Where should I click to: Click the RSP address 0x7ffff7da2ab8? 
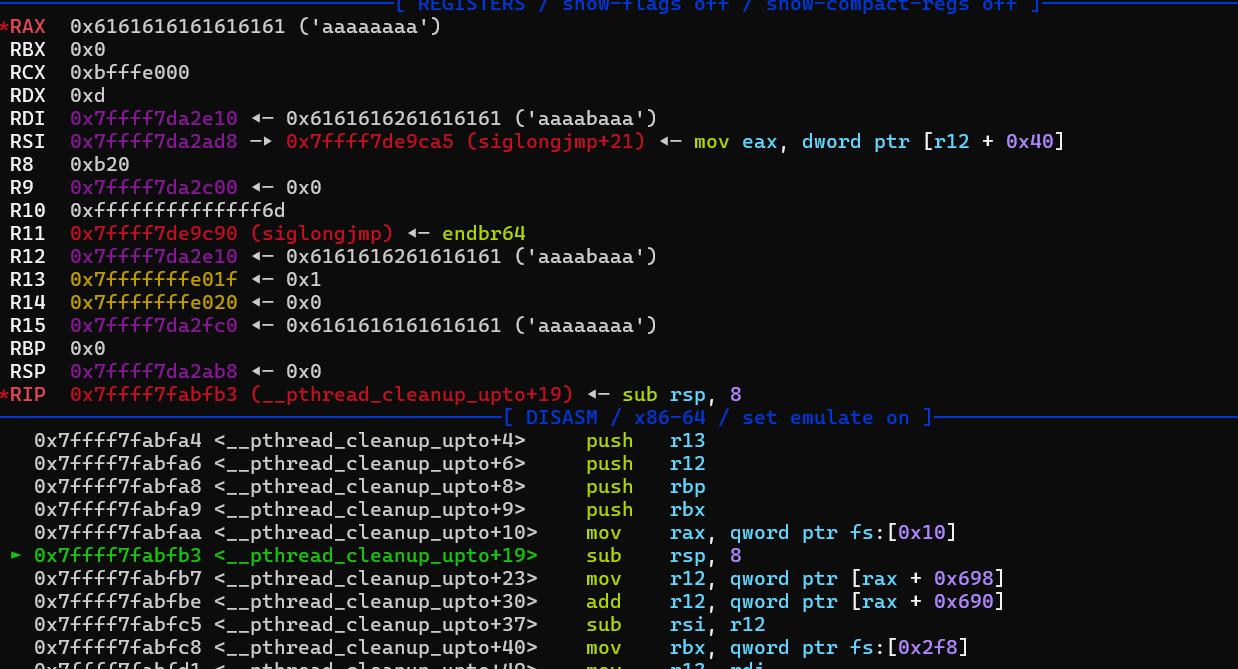click(153, 372)
